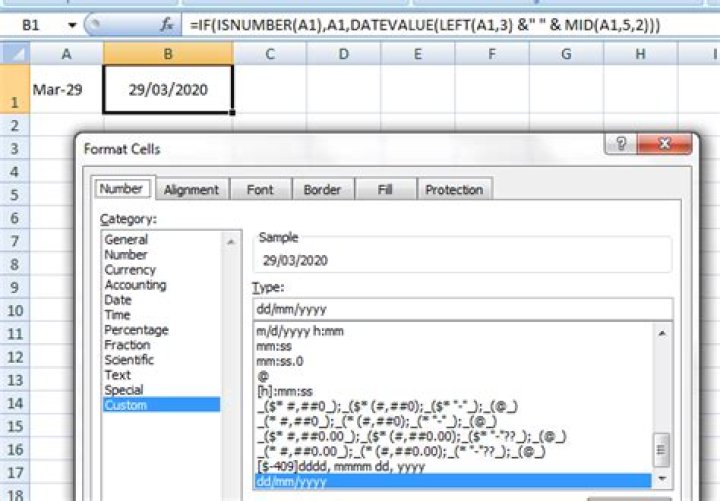The height and width of the screenshot is (501, 720).
Task: Select the [h]:mm:ss format
Action: [x=453, y=391]
